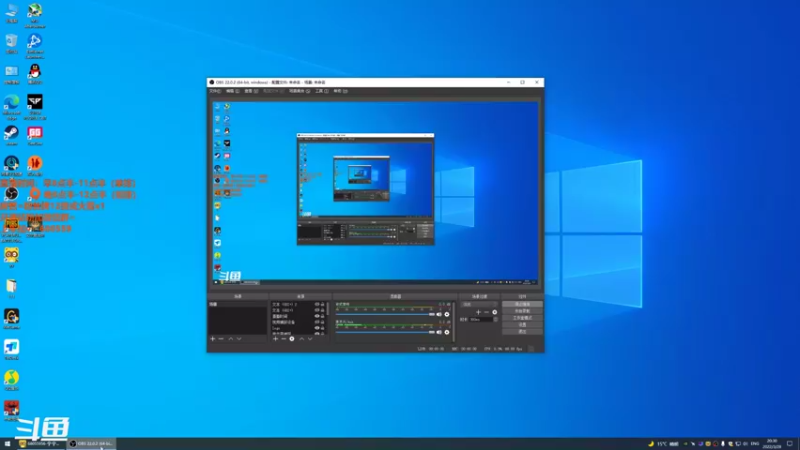Open the Help menu in OBS
The image size is (800, 450).
(340, 91)
